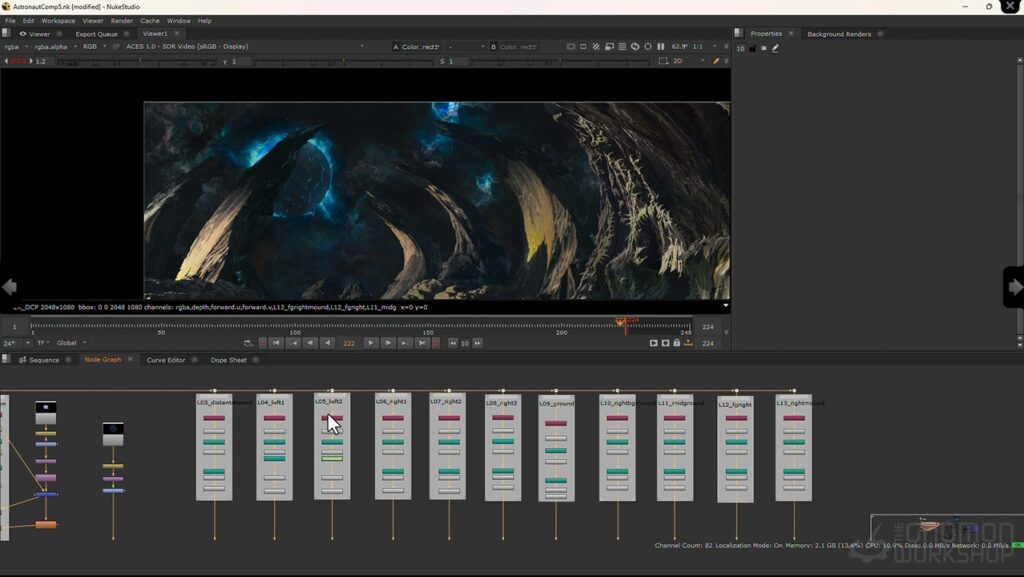
Task: Toggle the scanline/full frame processing icon
Action: [622, 47]
